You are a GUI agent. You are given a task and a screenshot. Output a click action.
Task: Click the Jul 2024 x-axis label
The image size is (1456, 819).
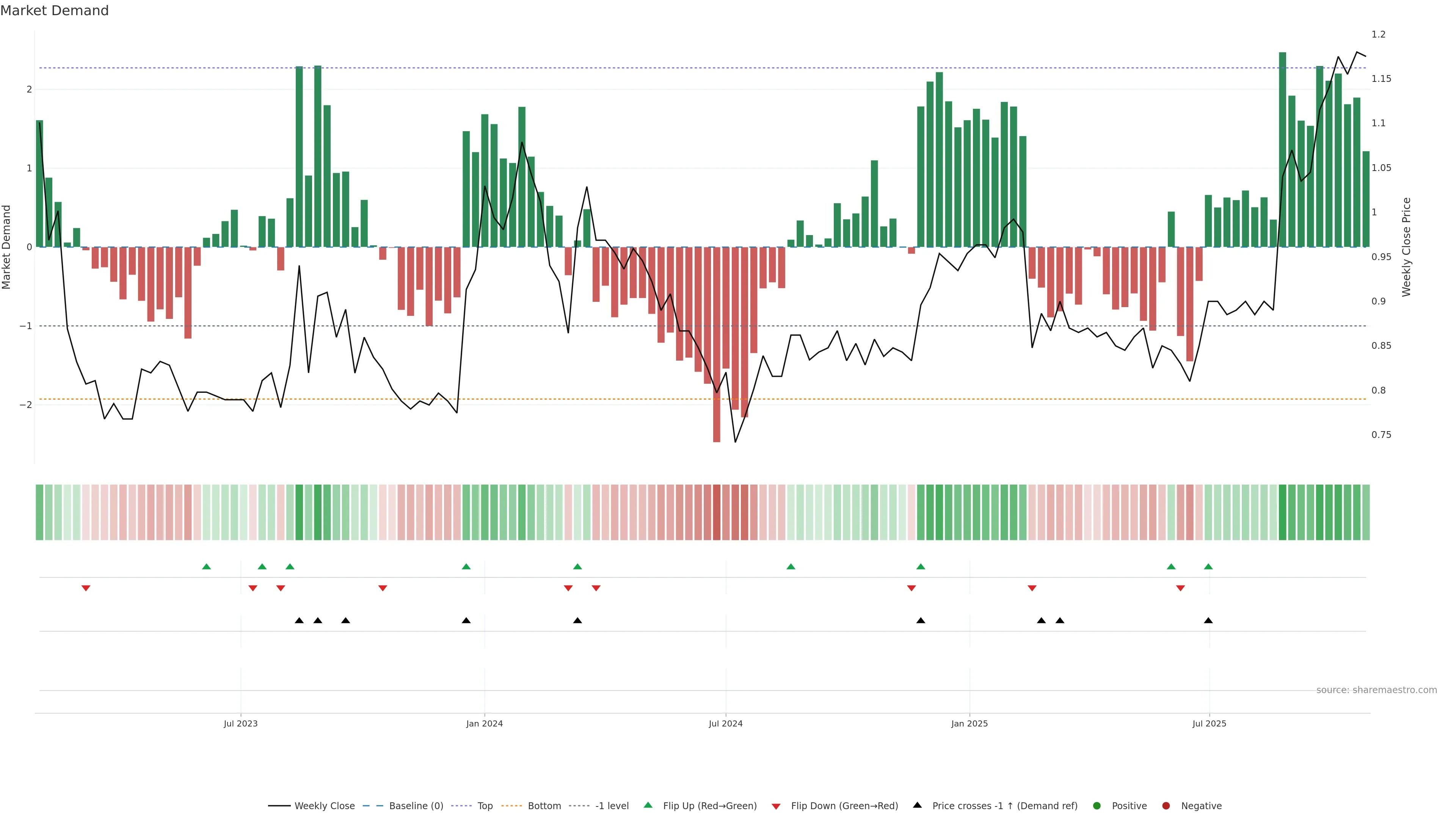[x=725, y=723]
